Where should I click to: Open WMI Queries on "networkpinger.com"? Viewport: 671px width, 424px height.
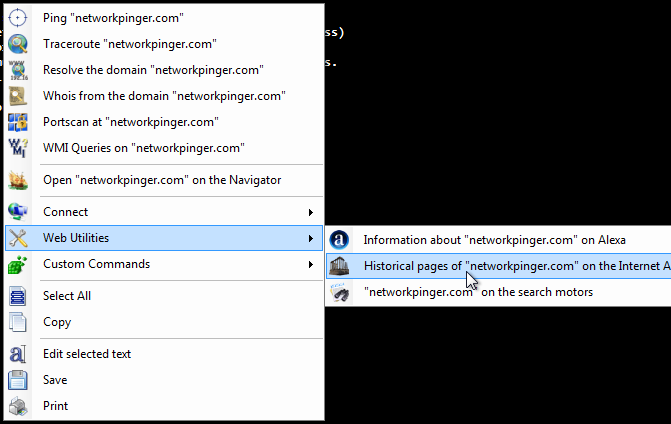tap(164, 148)
